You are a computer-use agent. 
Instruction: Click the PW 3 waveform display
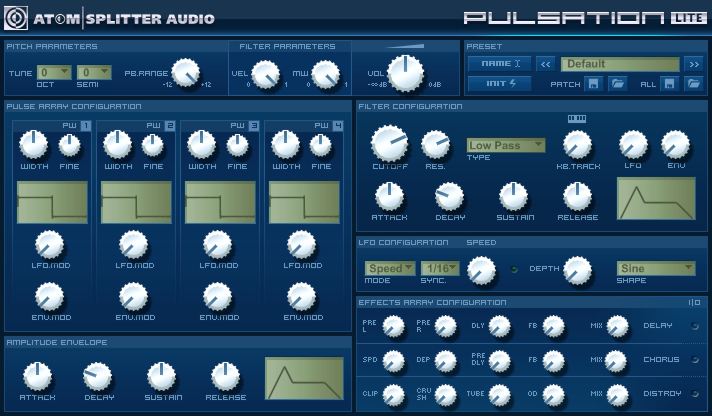pos(220,202)
